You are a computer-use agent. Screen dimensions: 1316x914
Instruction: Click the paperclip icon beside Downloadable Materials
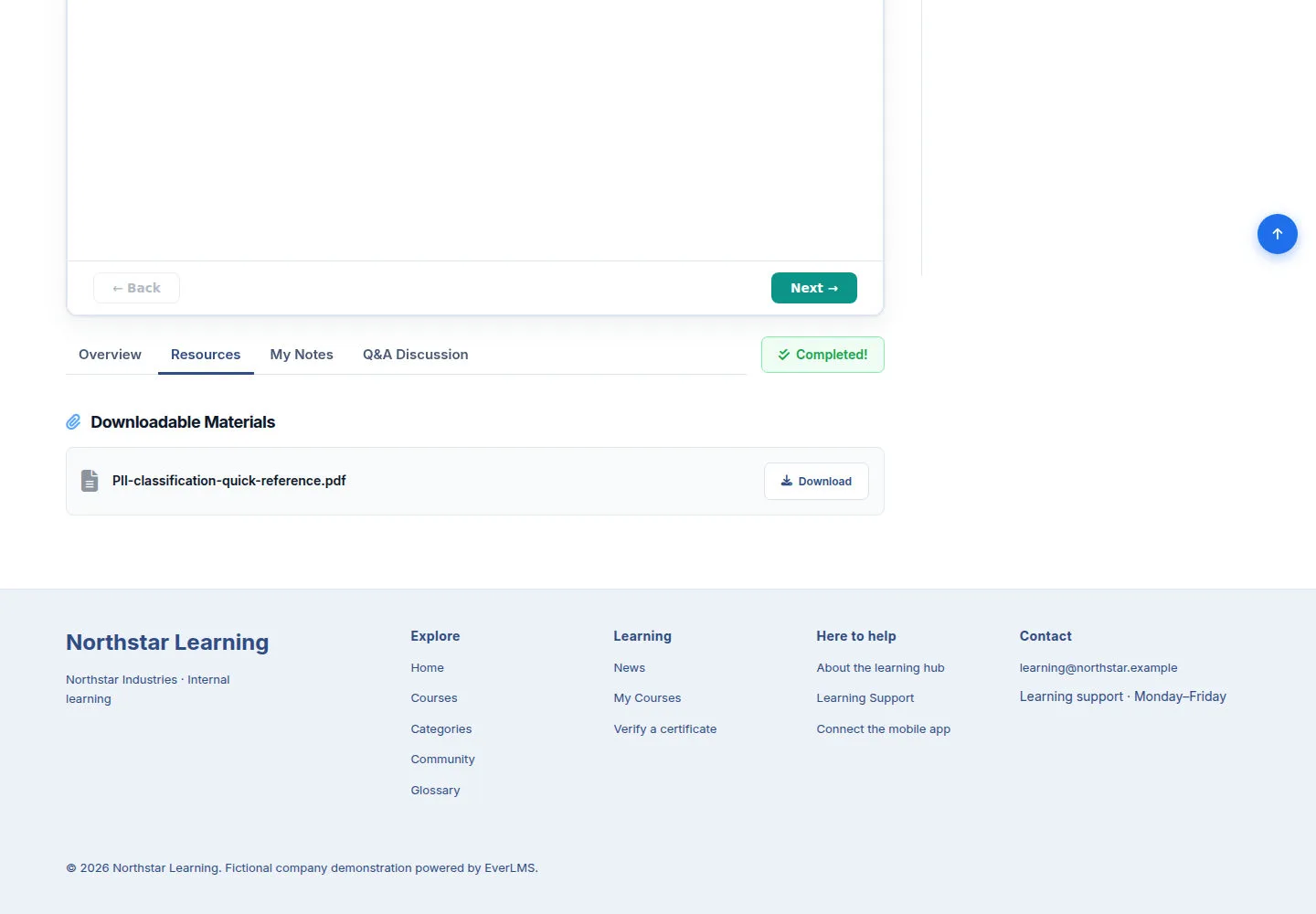(74, 422)
